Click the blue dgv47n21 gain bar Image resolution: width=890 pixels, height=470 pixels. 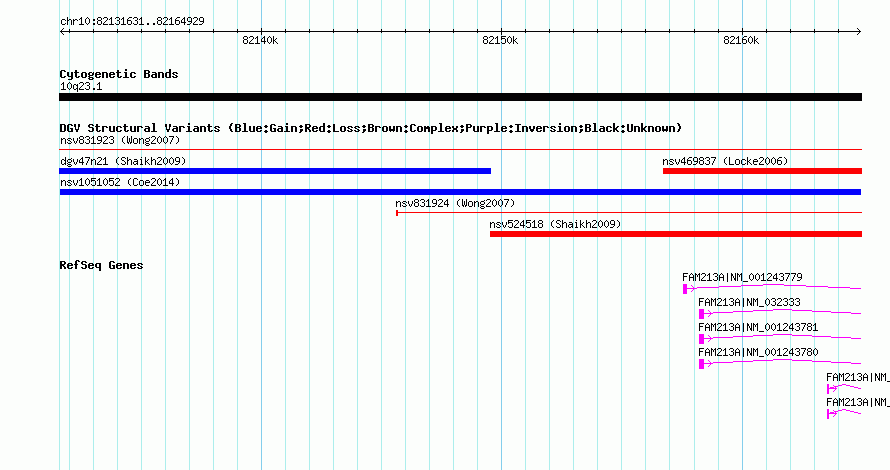[x=275, y=171]
